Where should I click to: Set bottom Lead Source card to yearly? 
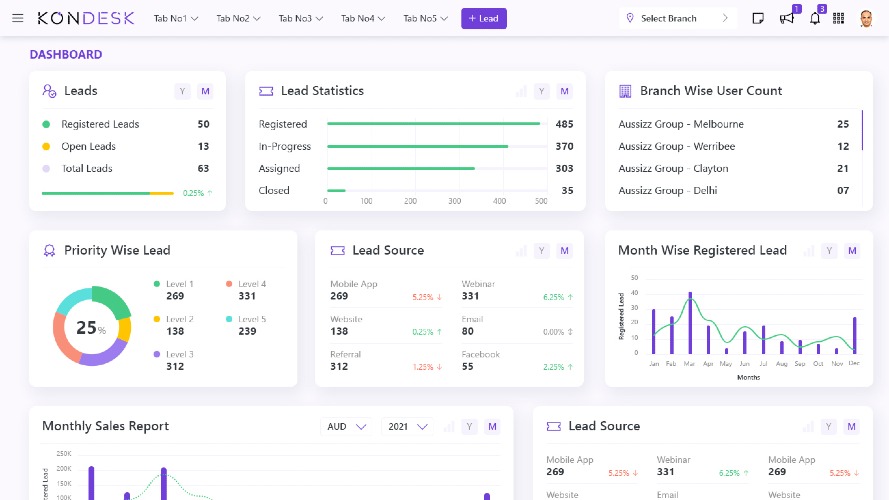828,426
